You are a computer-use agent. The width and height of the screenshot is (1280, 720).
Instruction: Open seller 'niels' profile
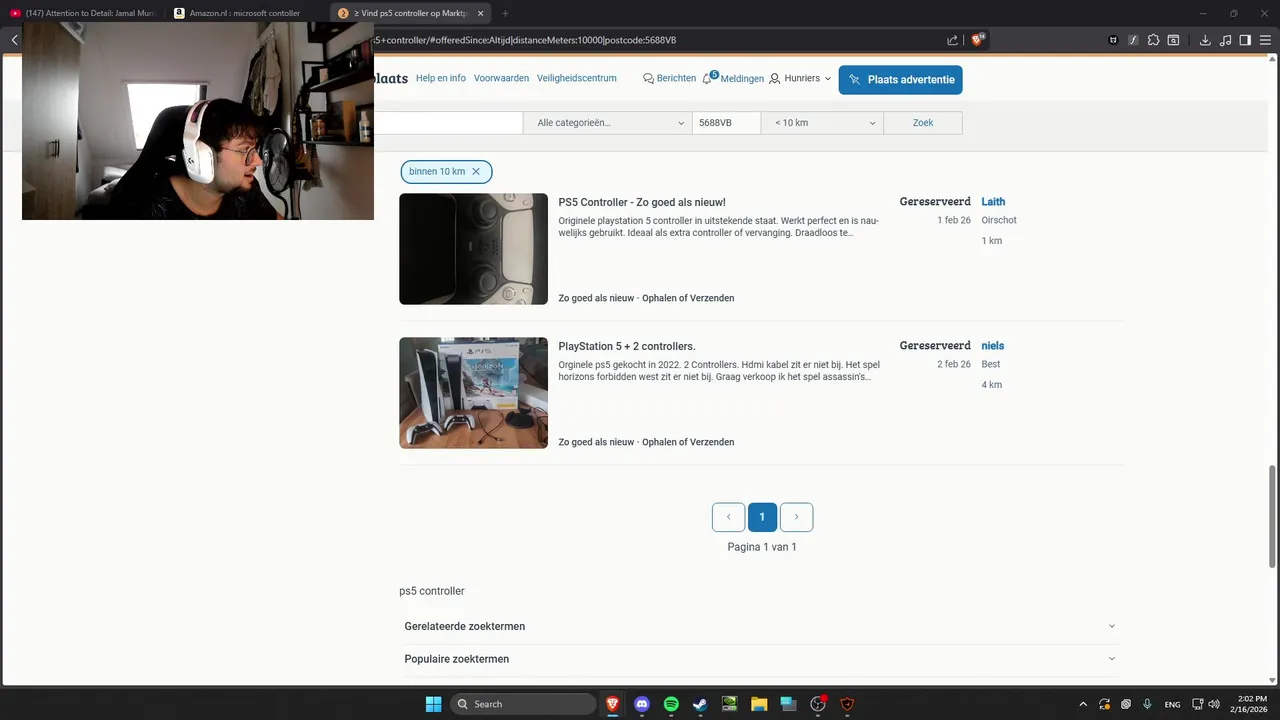992,346
